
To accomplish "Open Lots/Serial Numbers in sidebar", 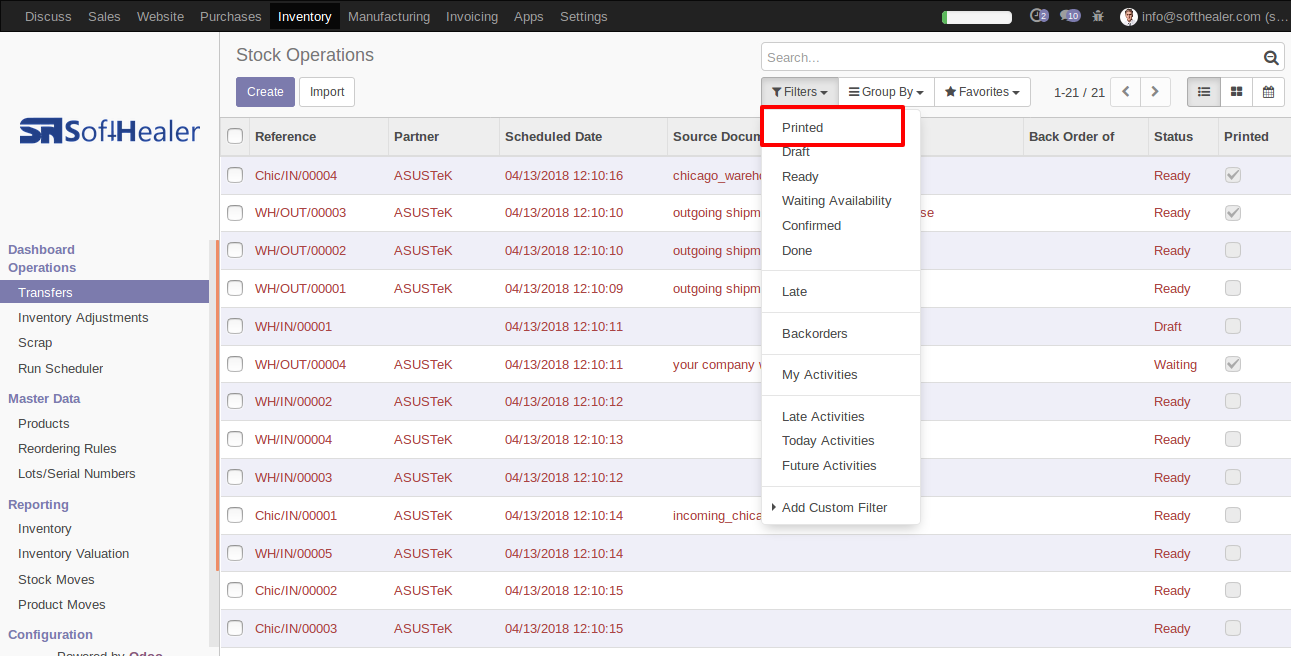I will pyautogui.click(x=77, y=474).
